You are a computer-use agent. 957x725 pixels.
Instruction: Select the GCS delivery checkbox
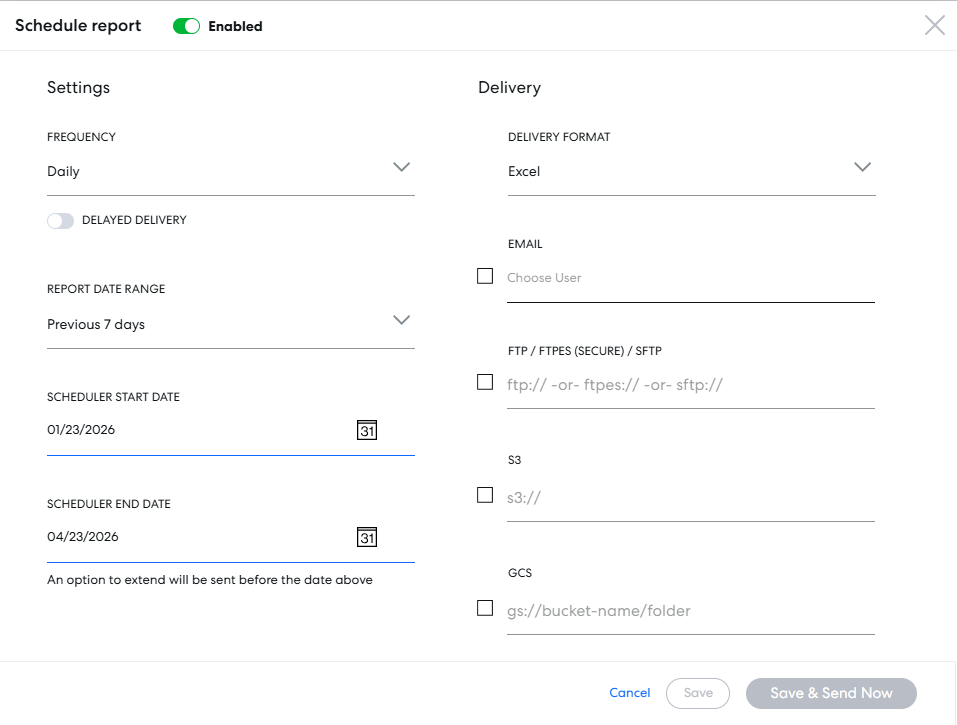[485, 608]
